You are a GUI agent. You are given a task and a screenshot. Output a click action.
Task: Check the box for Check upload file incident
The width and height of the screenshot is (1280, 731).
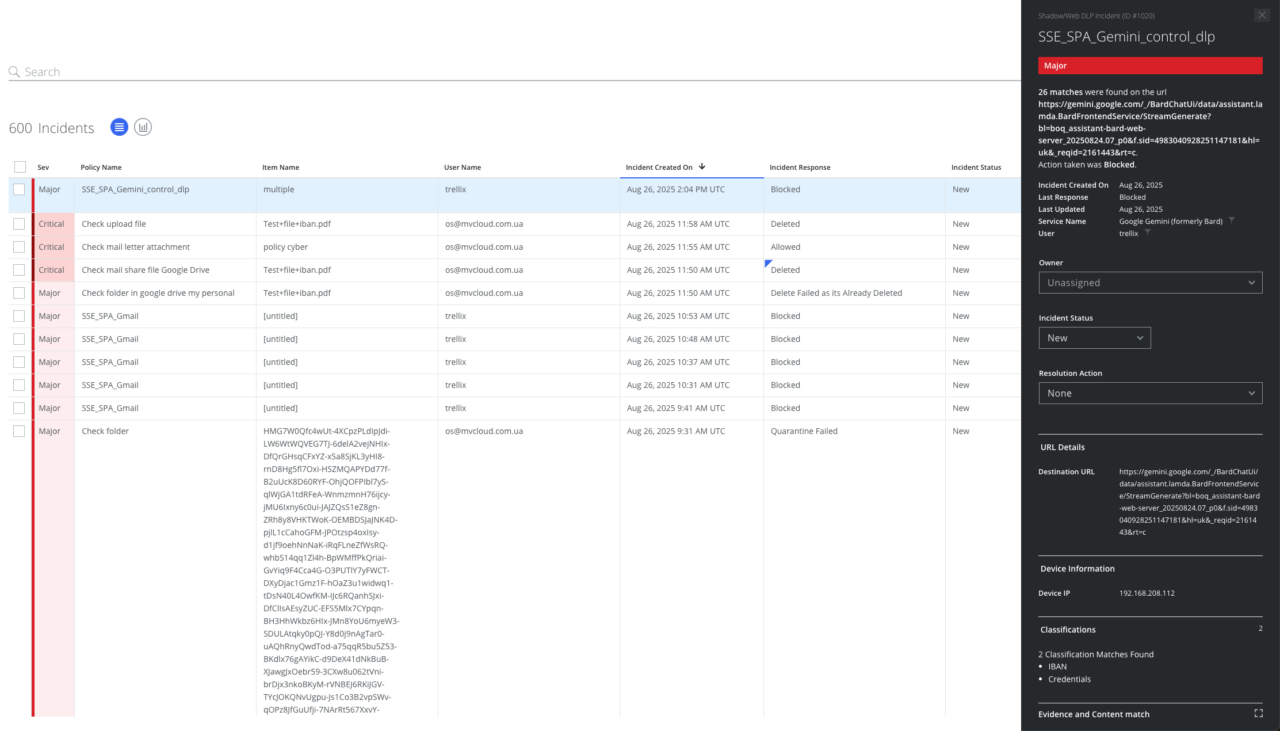[20, 224]
